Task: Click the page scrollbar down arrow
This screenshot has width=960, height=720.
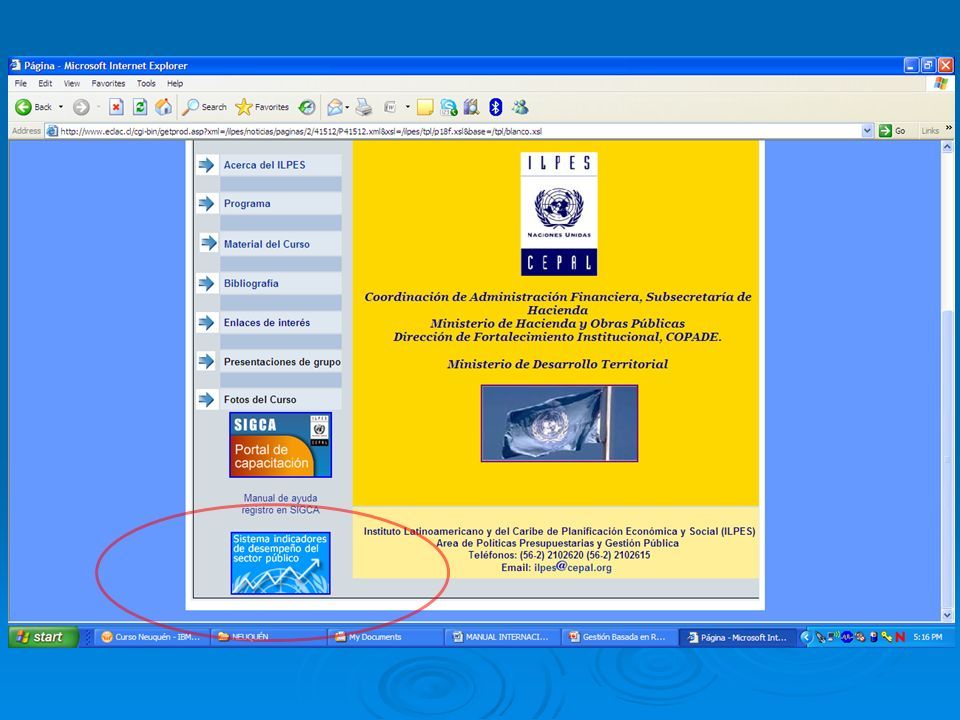Action: coord(947,615)
